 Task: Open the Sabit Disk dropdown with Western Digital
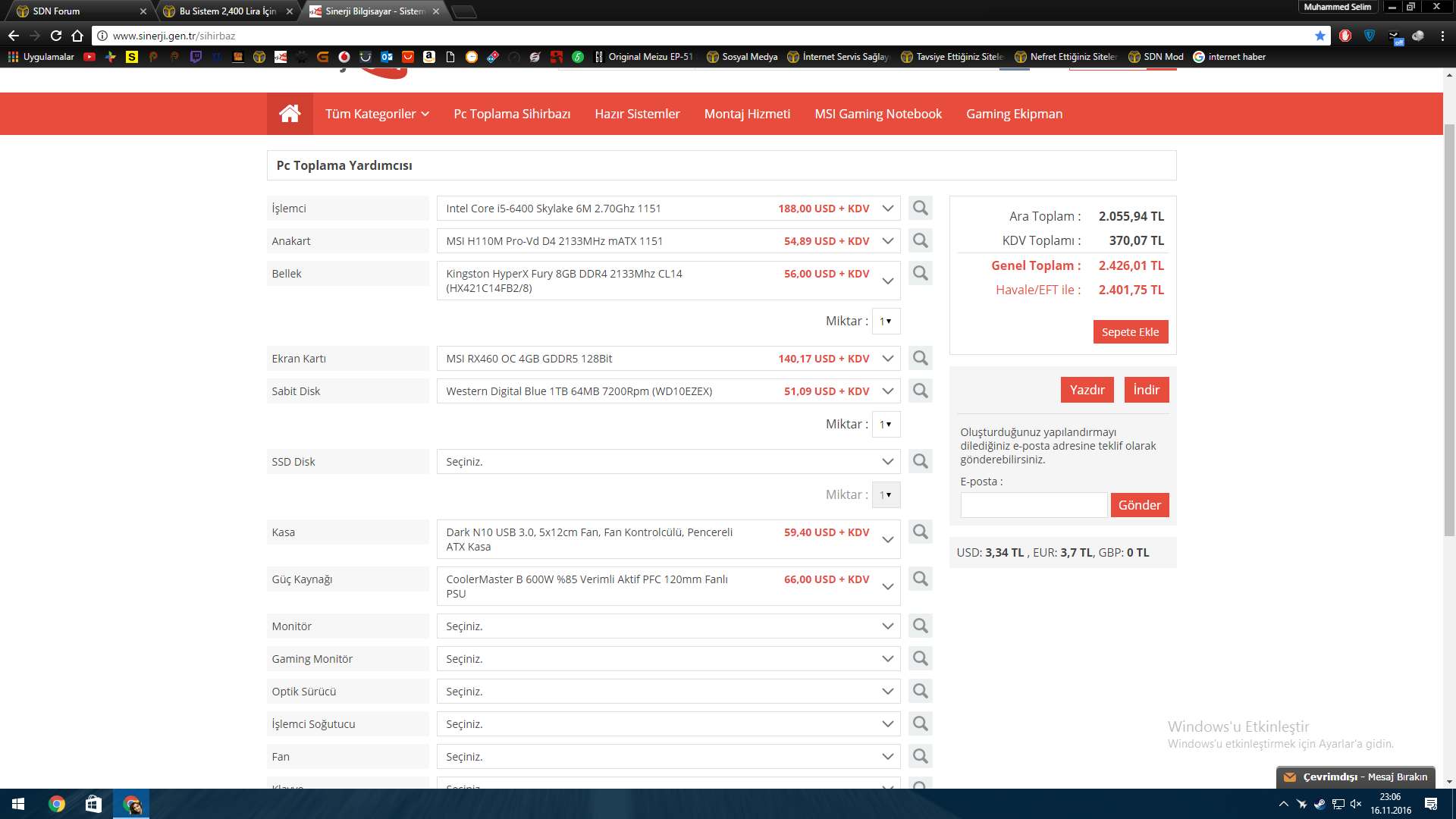click(x=668, y=391)
